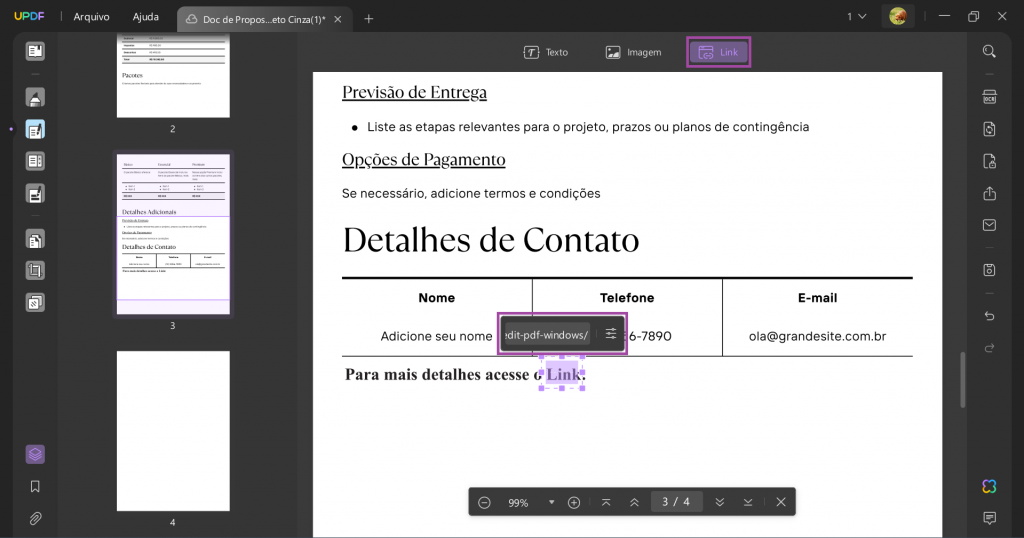
Task: Click the ola@grandesite.com.br email cell
Action: tap(817, 336)
